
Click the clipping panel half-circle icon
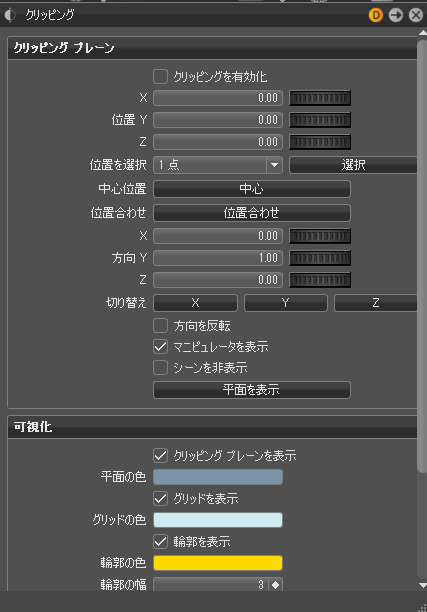10,15
